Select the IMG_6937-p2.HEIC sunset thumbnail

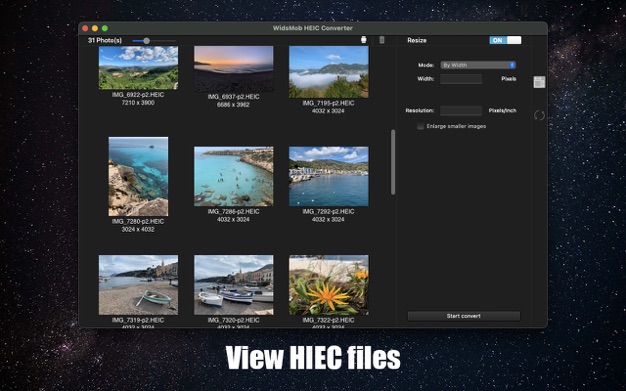tap(234, 69)
